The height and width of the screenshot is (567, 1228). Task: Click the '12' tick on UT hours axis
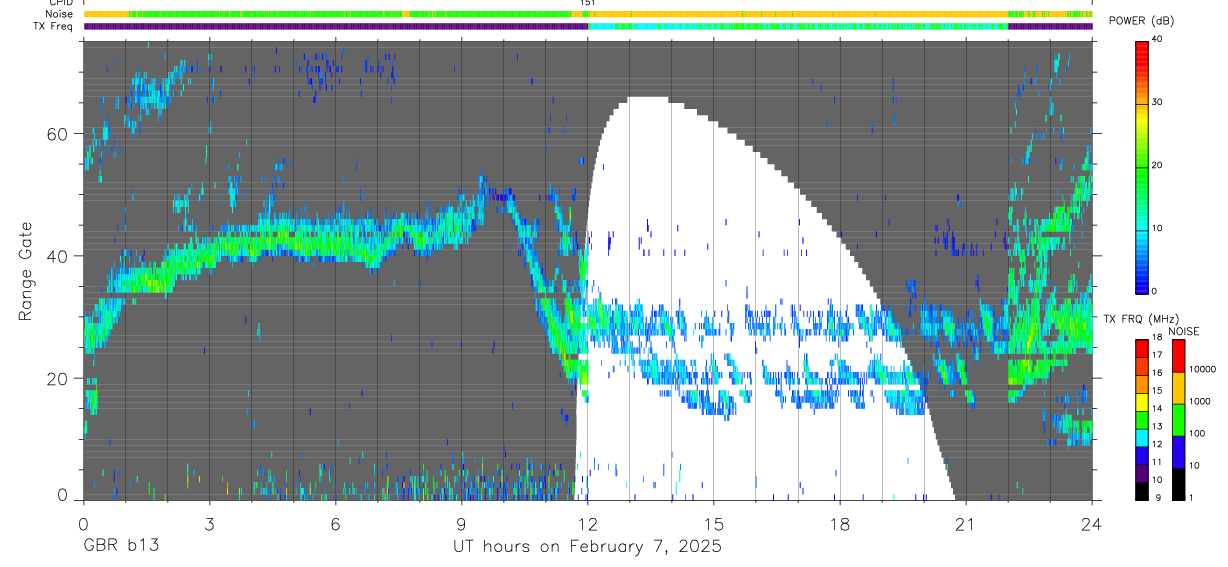point(588,523)
